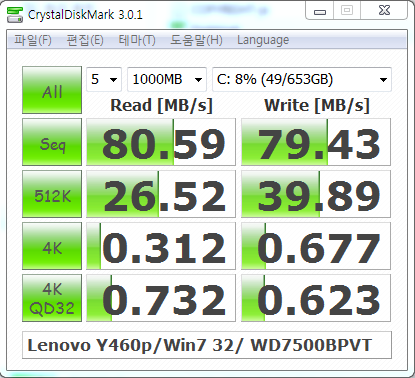Start the 512K random test

[x=52, y=194]
